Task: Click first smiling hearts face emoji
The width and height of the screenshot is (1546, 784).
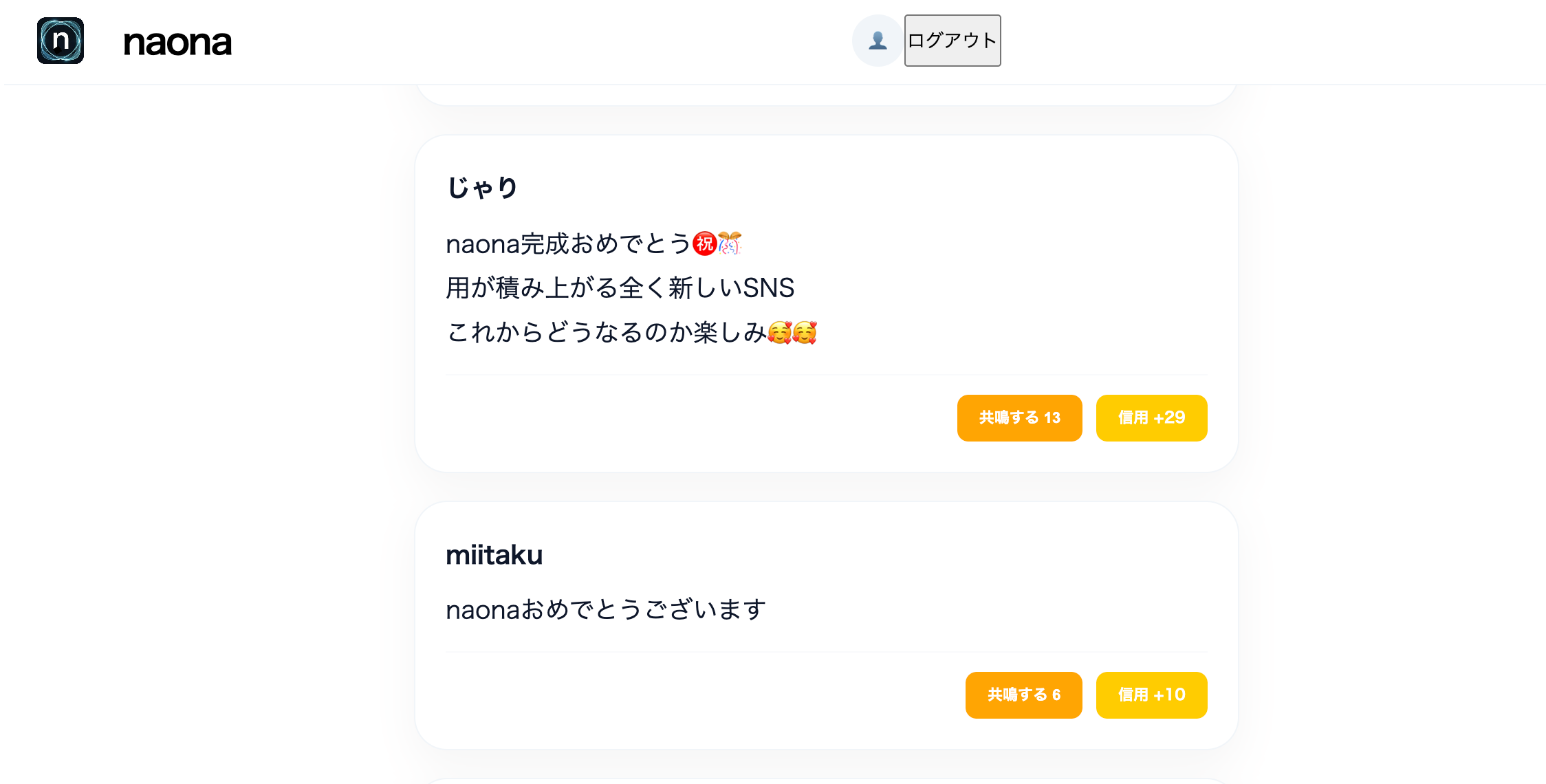Action: (780, 332)
